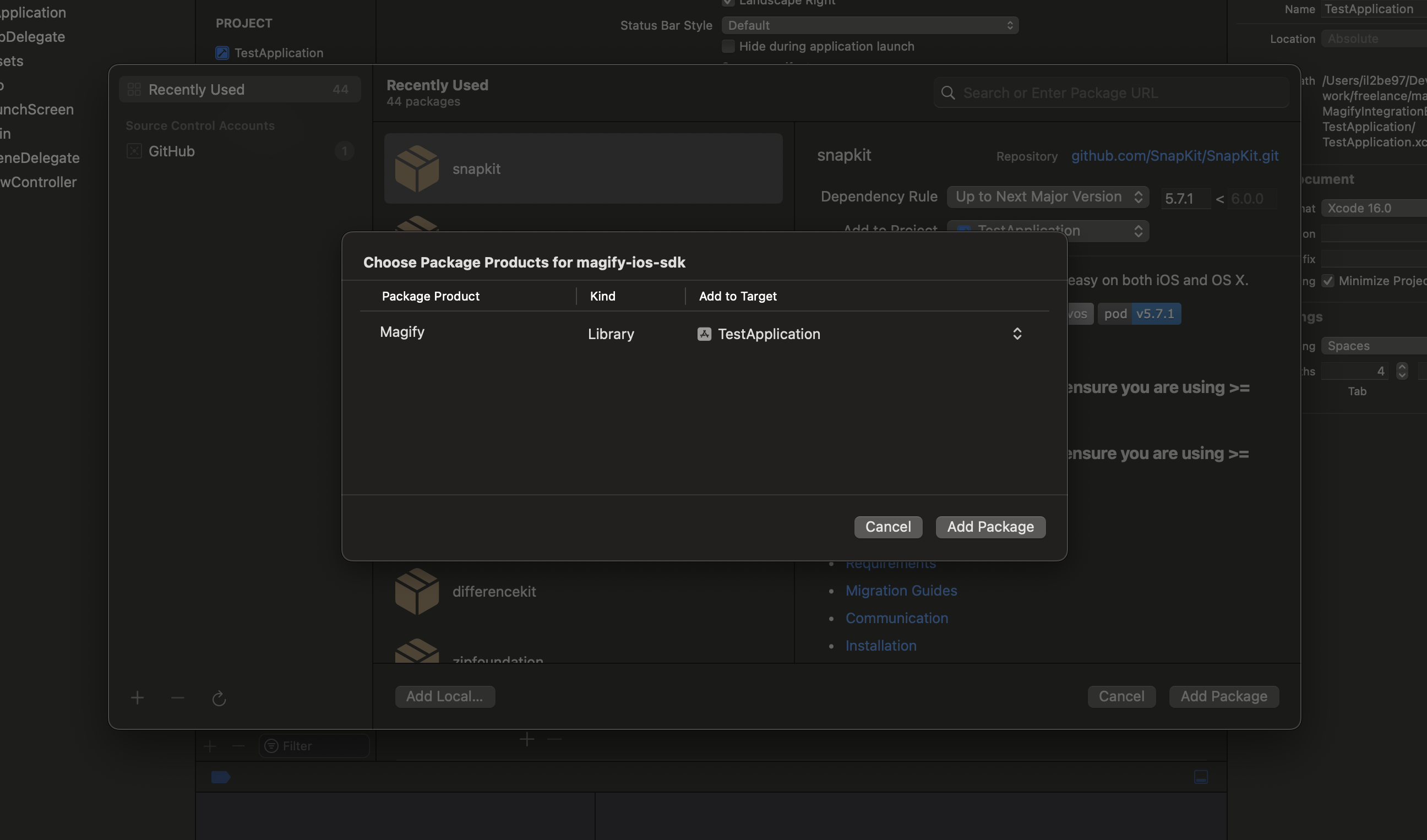The height and width of the screenshot is (840, 1427).
Task: Click the blue breakpoint tag icon
Action: click(x=220, y=777)
